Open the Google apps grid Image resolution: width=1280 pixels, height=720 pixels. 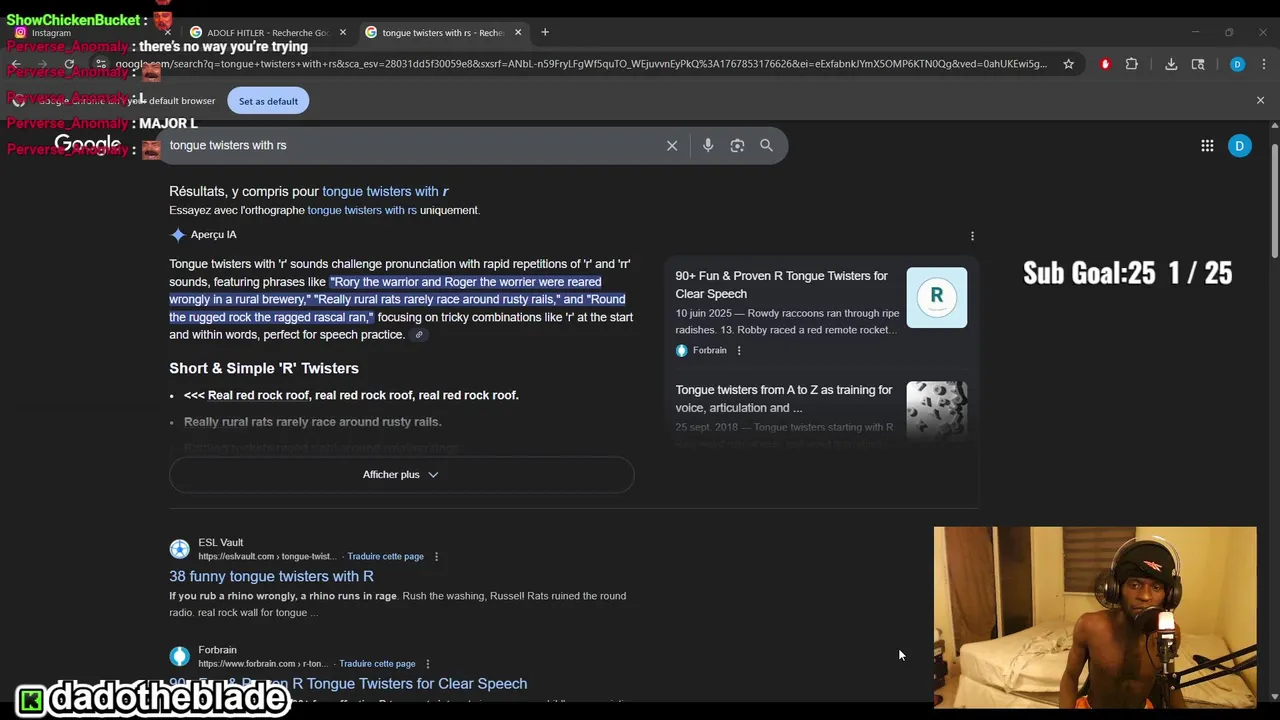(1207, 146)
